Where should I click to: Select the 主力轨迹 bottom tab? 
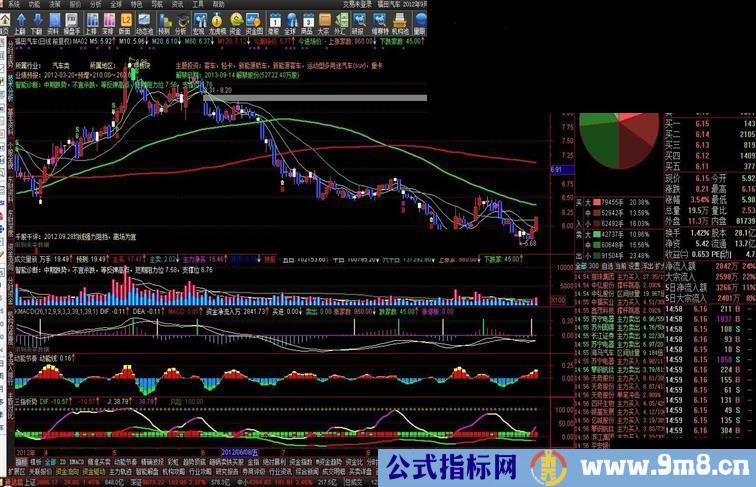point(120,470)
